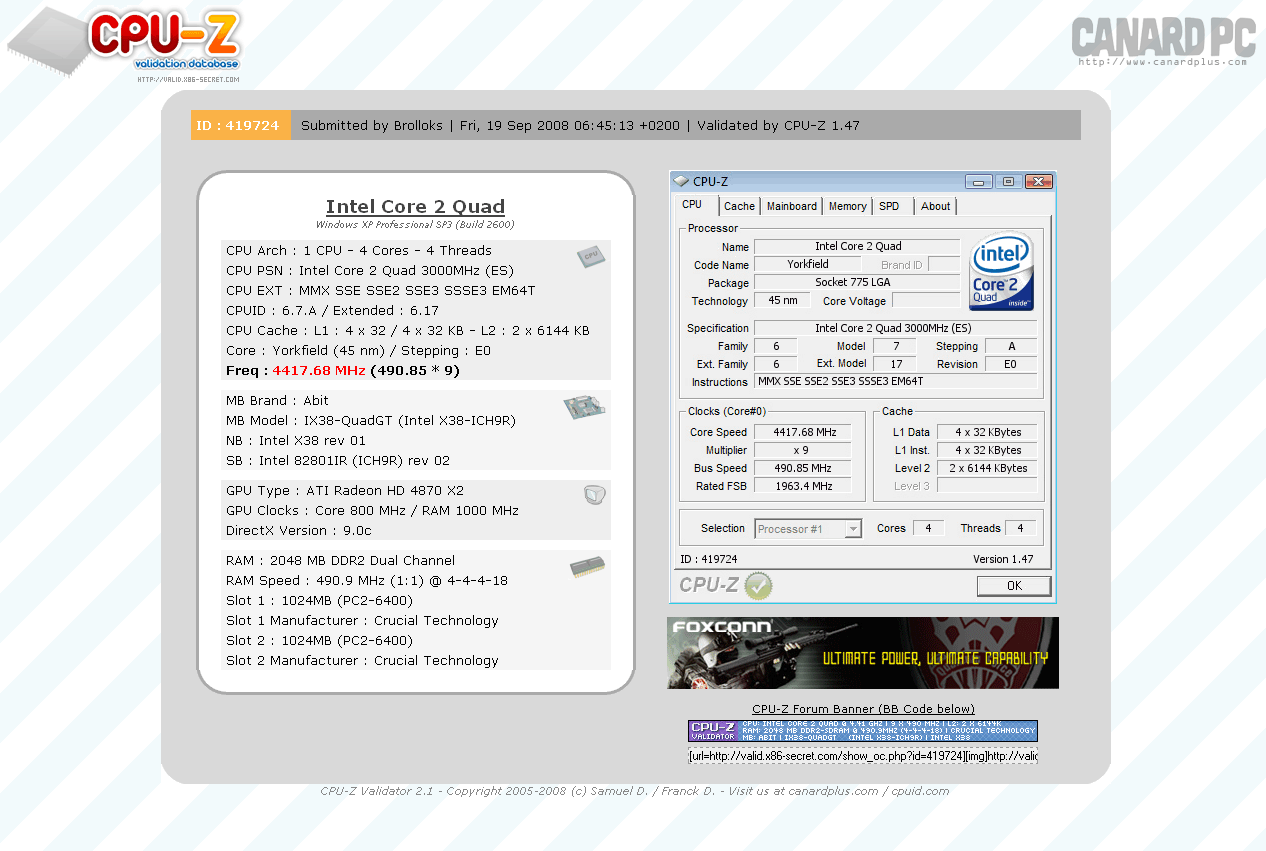
Task: Click the Intel Core 2 Quad logo badge
Action: point(1002,273)
